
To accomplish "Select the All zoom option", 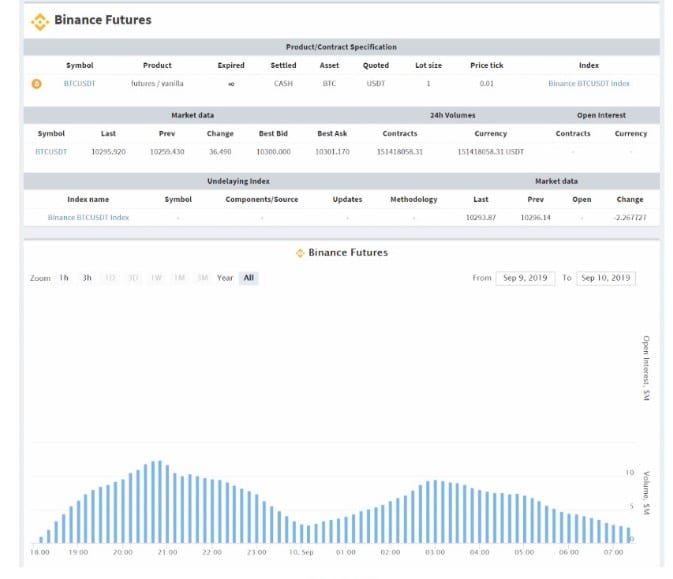I will [249, 278].
